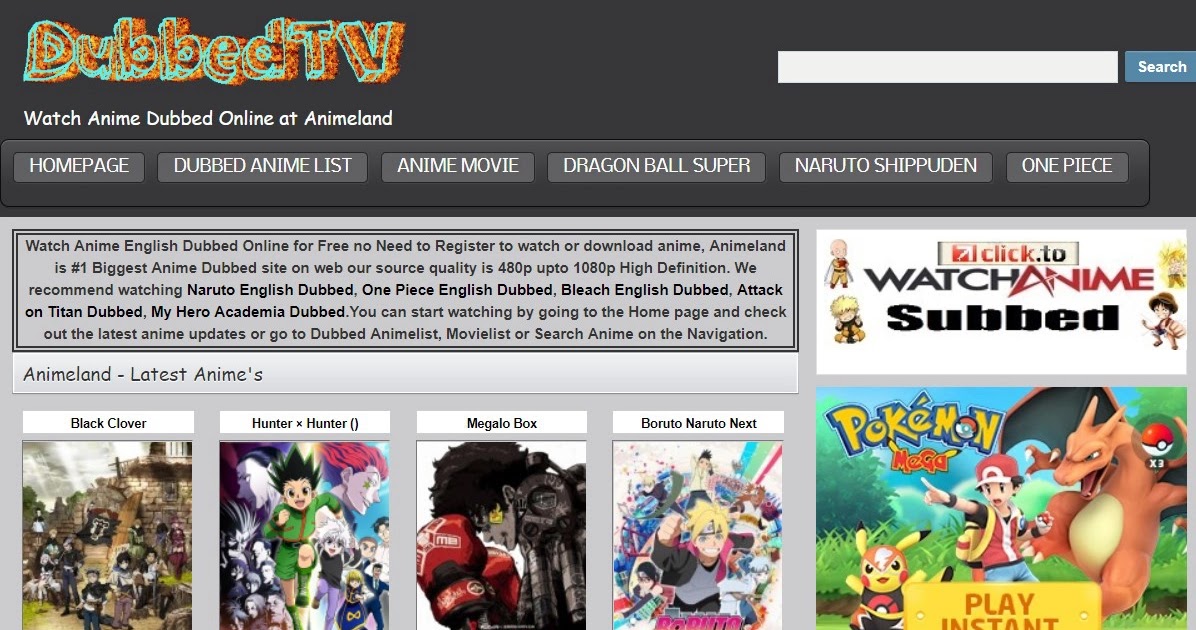The image size is (1196, 630).
Task: Focus the anime search input field
Action: [x=947, y=67]
